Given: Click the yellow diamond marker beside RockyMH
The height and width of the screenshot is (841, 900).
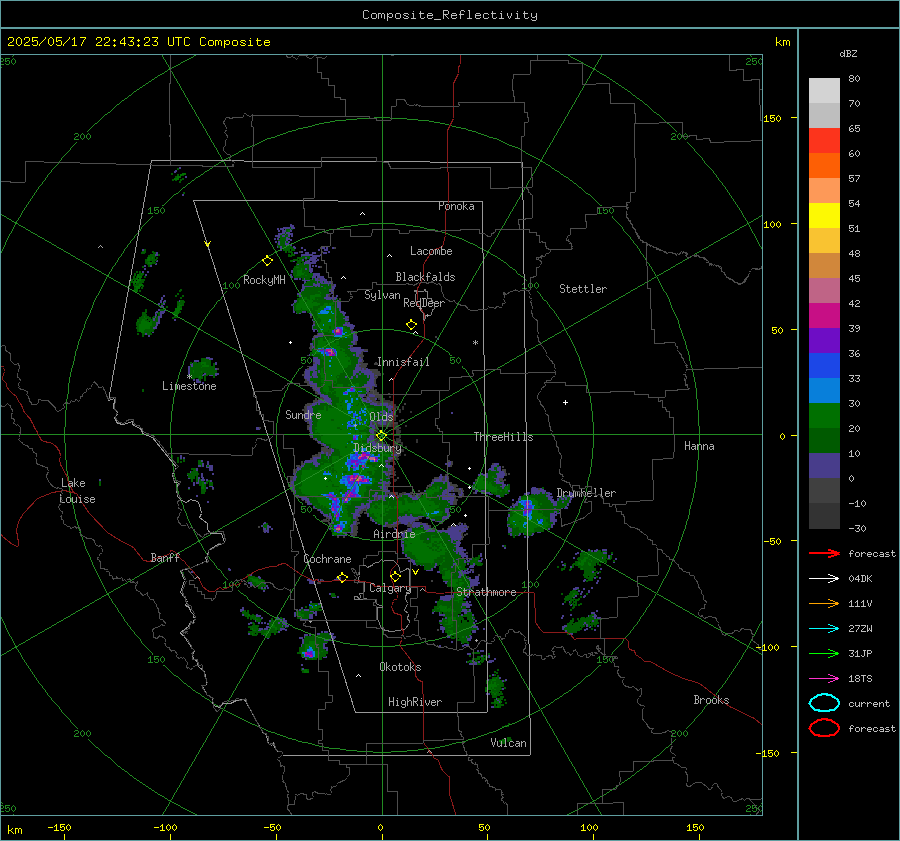Looking at the screenshot, I should coord(267,261).
